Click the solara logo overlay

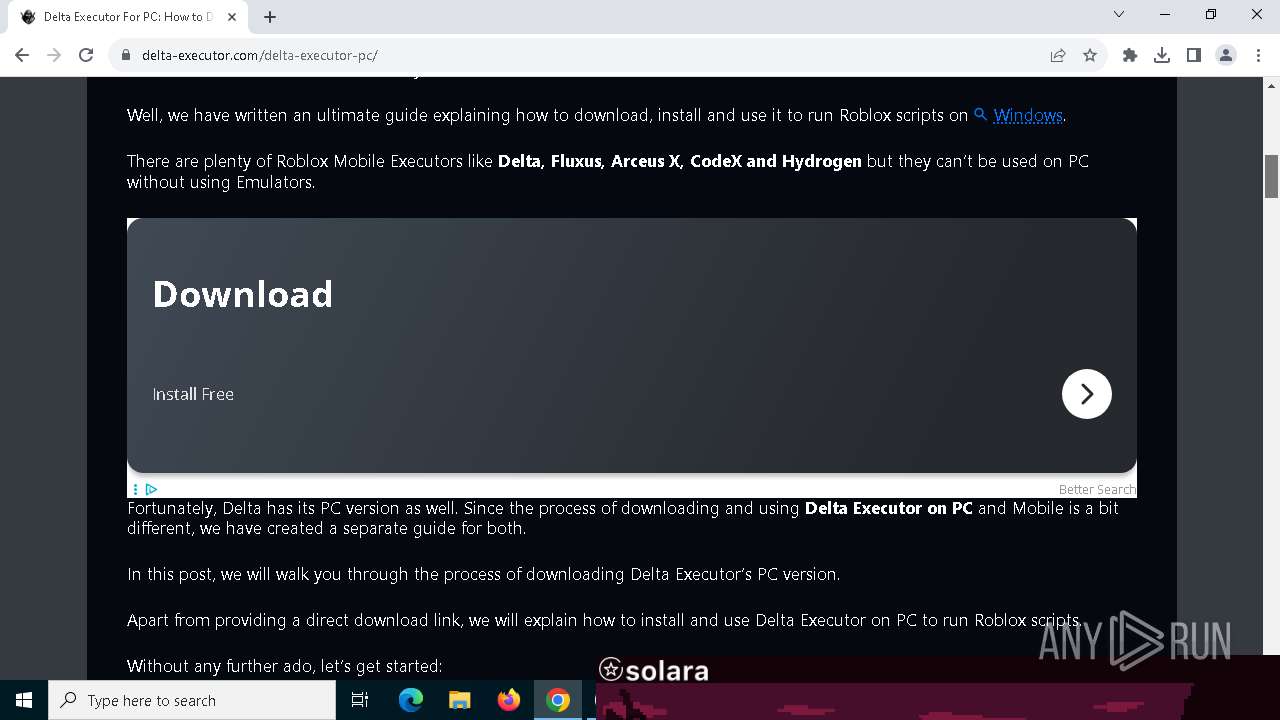654,670
